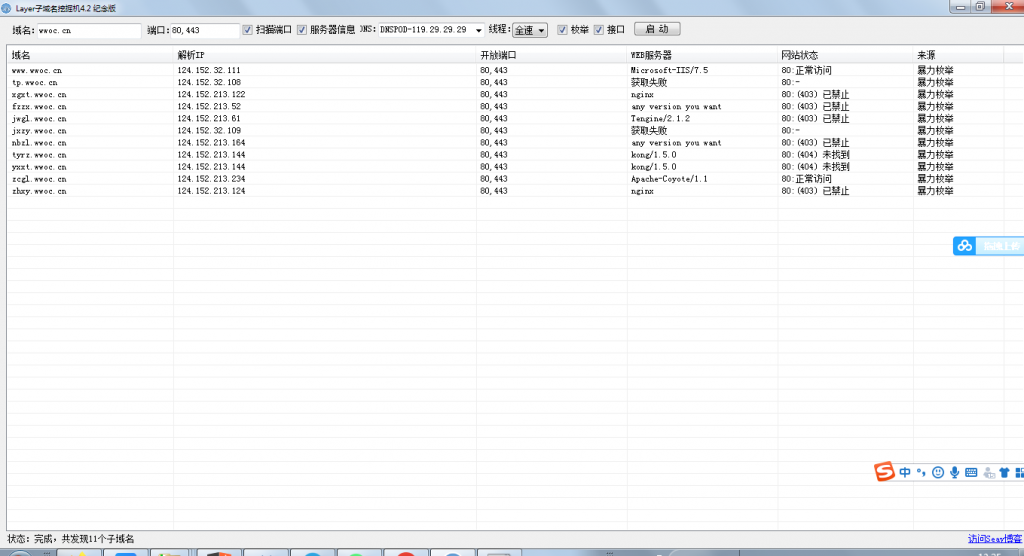Click the IP cell 124.152.213.122
Image resolution: width=1024 pixels, height=556 pixels.
click(x=212, y=94)
